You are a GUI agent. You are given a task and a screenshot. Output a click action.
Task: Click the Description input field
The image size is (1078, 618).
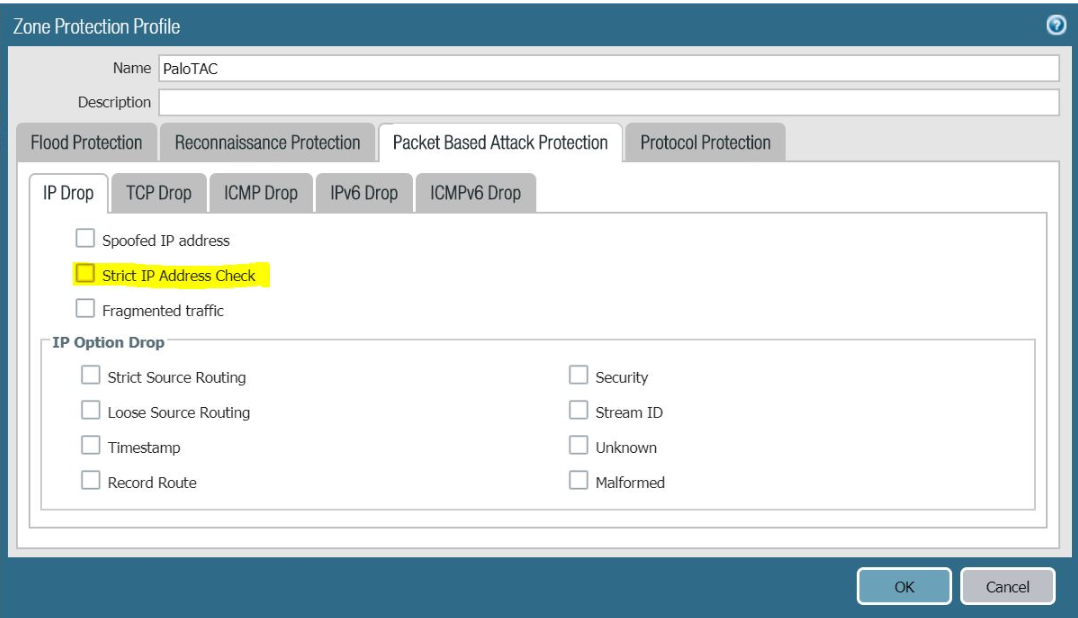pyautogui.click(x=600, y=101)
